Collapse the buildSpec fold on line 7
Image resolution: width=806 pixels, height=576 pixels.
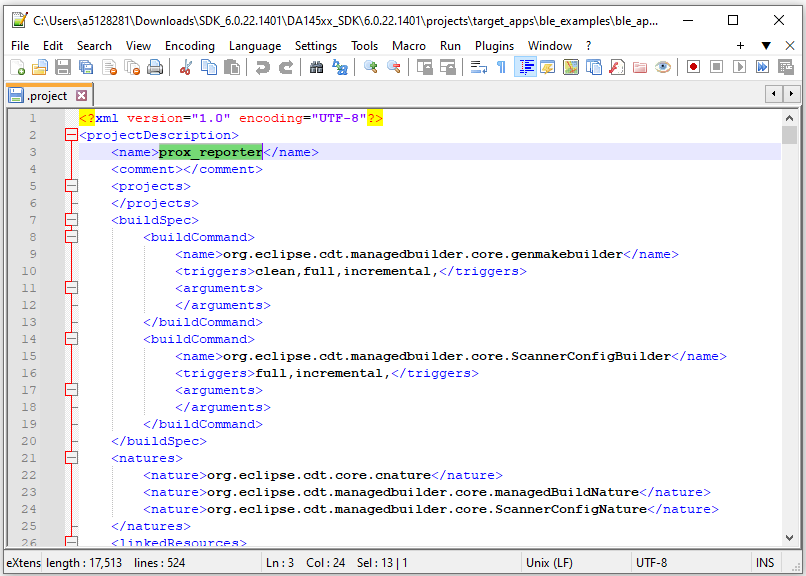click(x=71, y=220)
